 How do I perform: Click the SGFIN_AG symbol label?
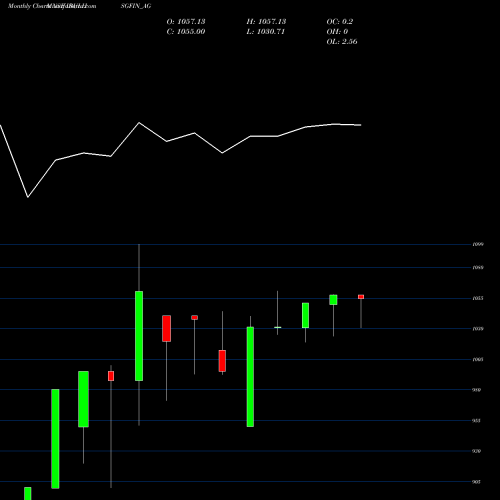pyautogui.click(x=136, y=6)
